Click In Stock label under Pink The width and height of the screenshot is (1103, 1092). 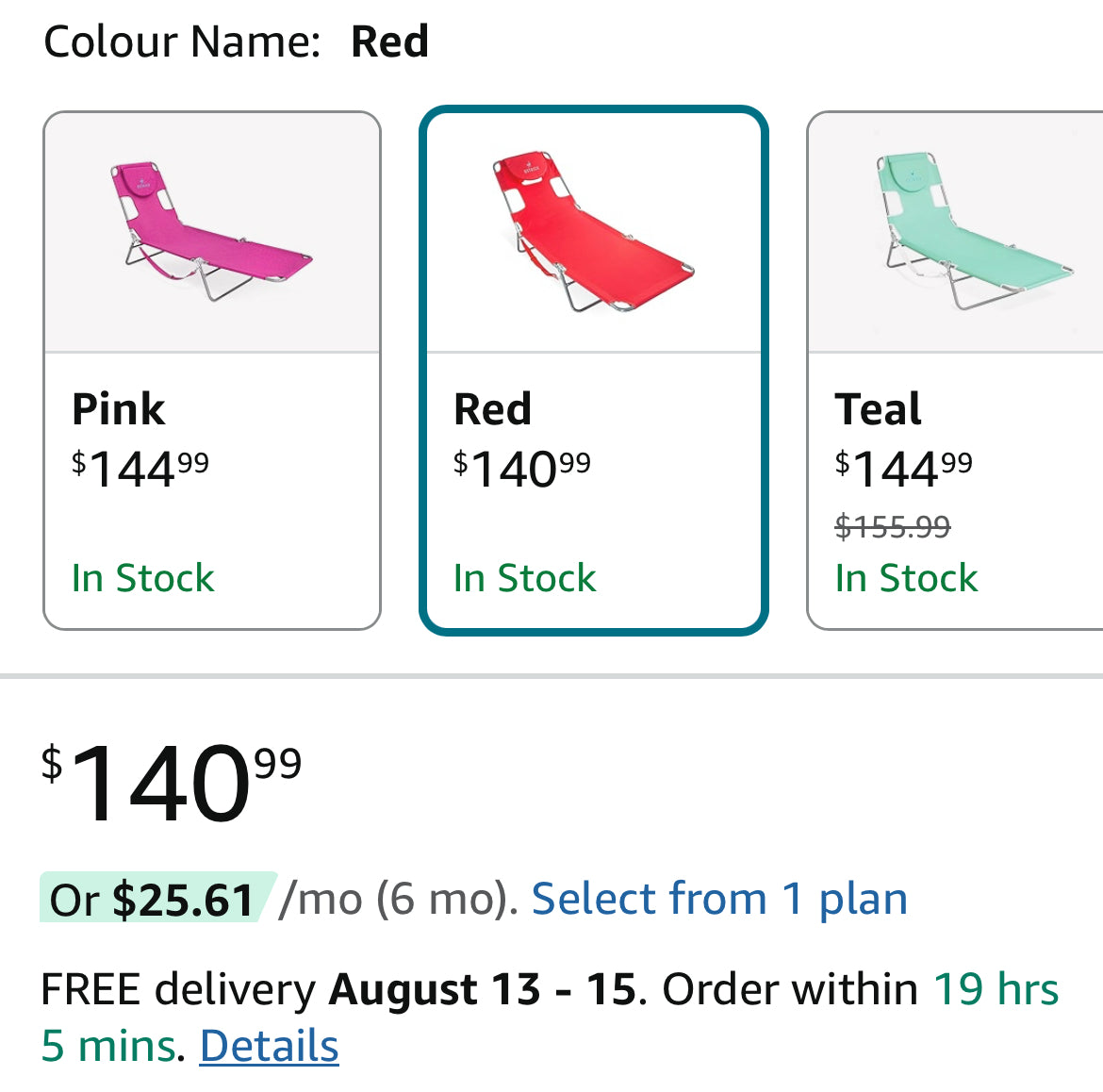(x=142, y=578)
